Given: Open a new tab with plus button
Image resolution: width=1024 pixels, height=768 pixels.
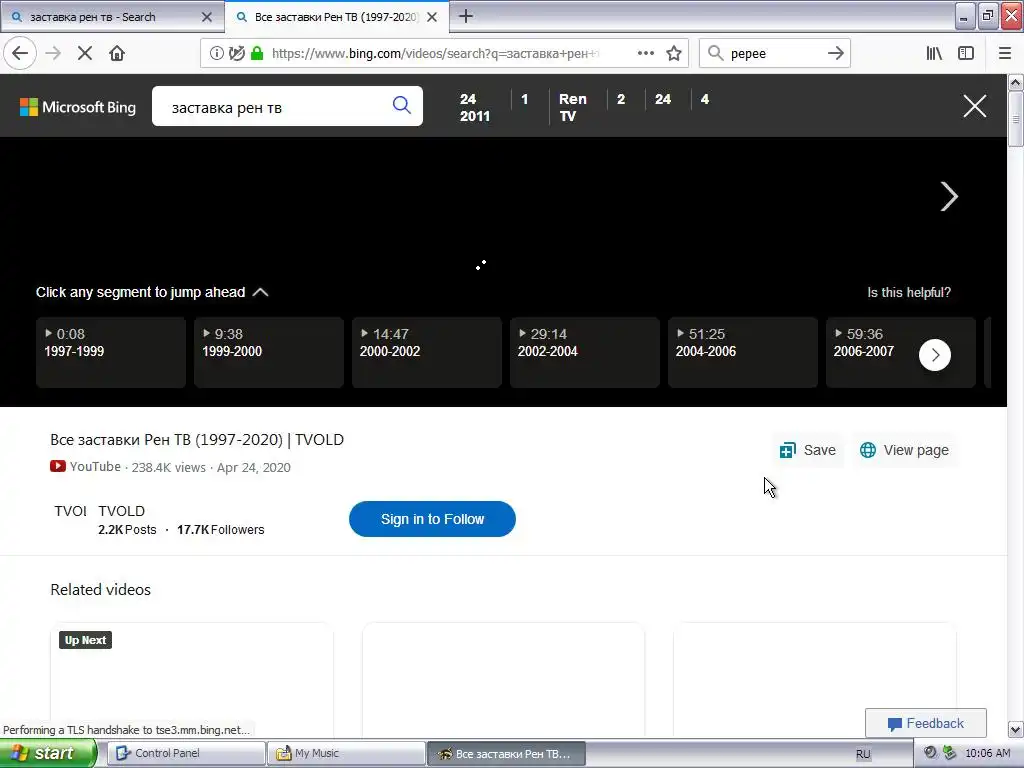Looking at the screenshot, I should (466, 16).
